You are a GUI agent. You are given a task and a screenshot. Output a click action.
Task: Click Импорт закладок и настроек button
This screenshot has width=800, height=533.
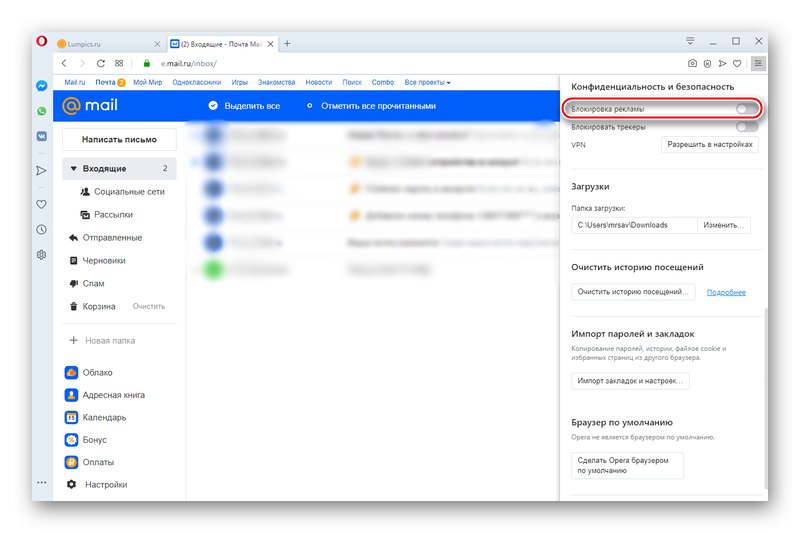[630, 381]
